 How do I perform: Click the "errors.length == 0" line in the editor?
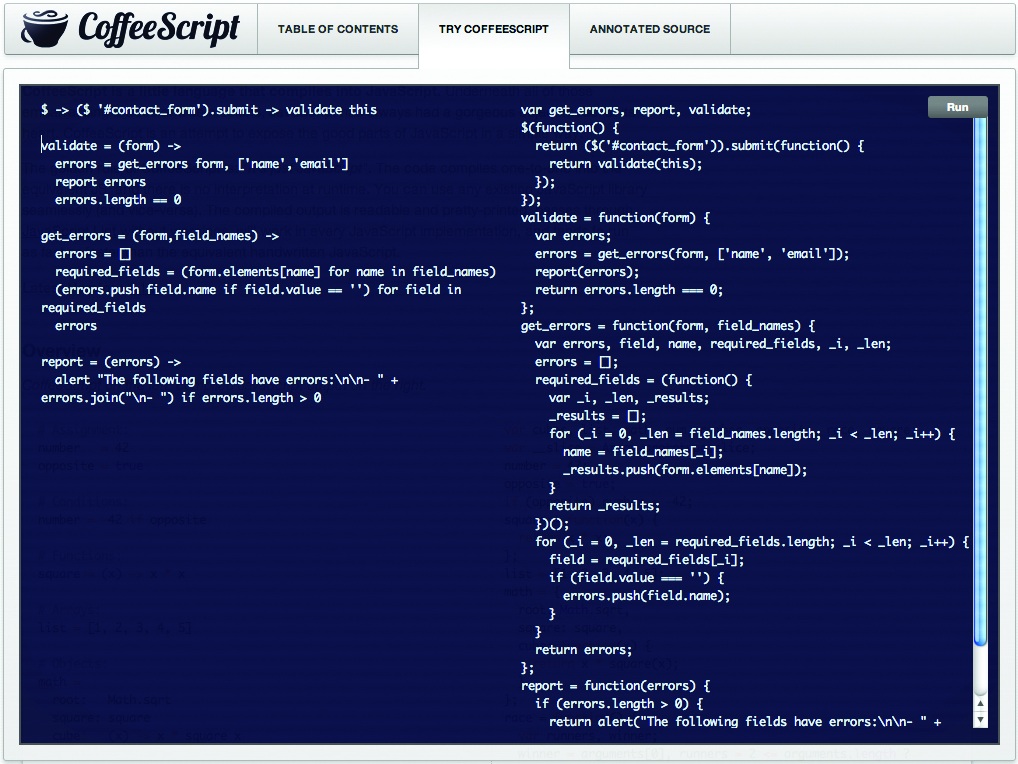coord(118,200)
